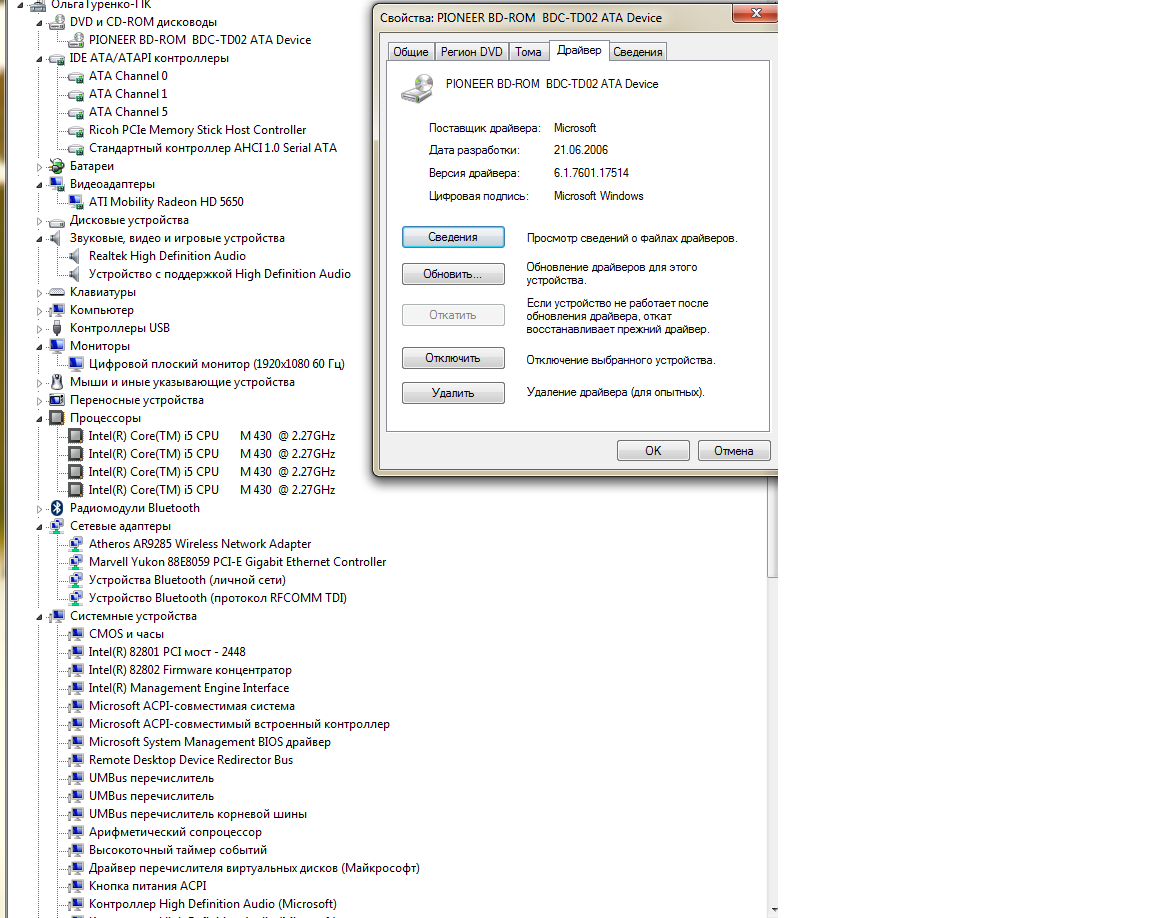Image resolution: width=1152 pixels, height=918 pixels.
Task: Select the Remote Desktop Device Redirector Bus icon
Action: click(76, 760)
